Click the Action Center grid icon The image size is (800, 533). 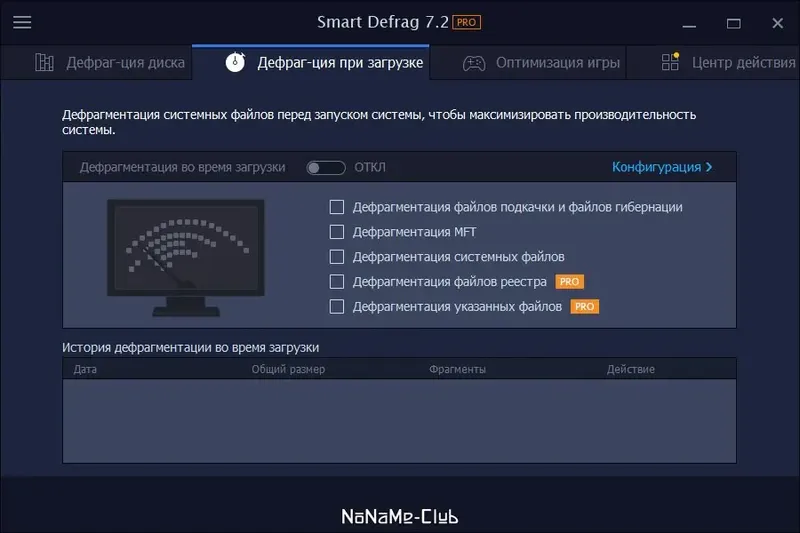(670, 62)
